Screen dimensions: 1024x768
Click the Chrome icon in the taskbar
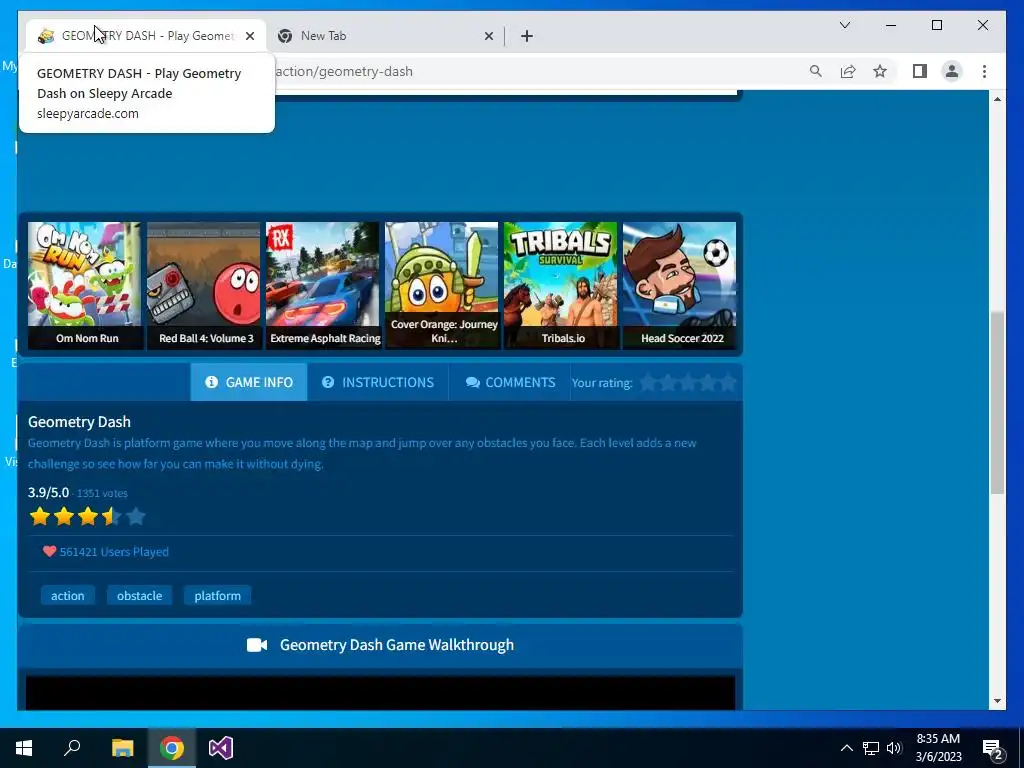pyautogui.click(x=172, y=748)
